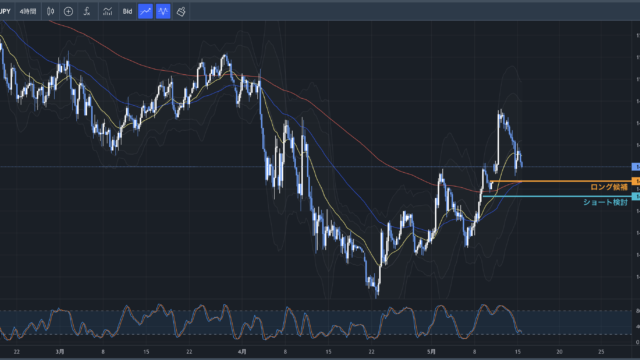Switch the Bid price type
The height and width of the screenshot is (360, 640).
(x=127, y=11)
